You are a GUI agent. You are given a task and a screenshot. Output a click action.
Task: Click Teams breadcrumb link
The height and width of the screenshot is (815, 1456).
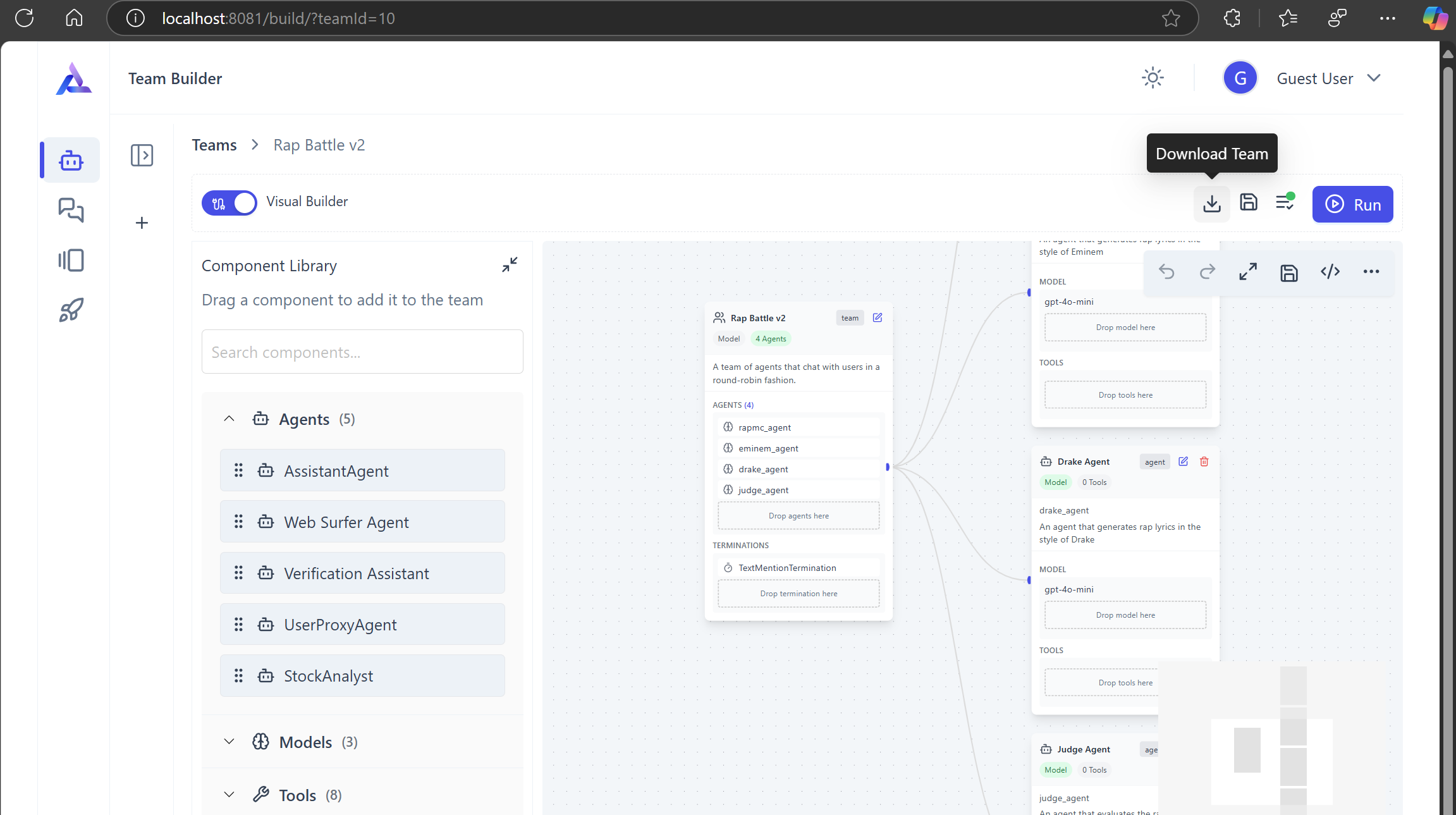pos(214,145)
